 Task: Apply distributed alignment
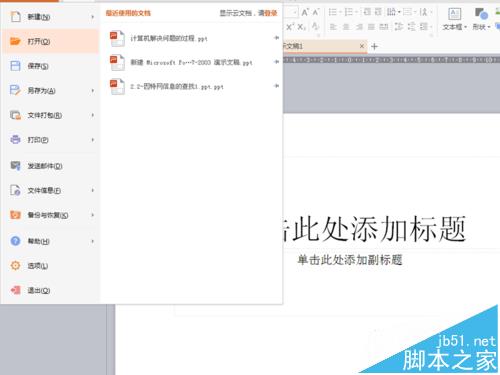pos(384,27)
